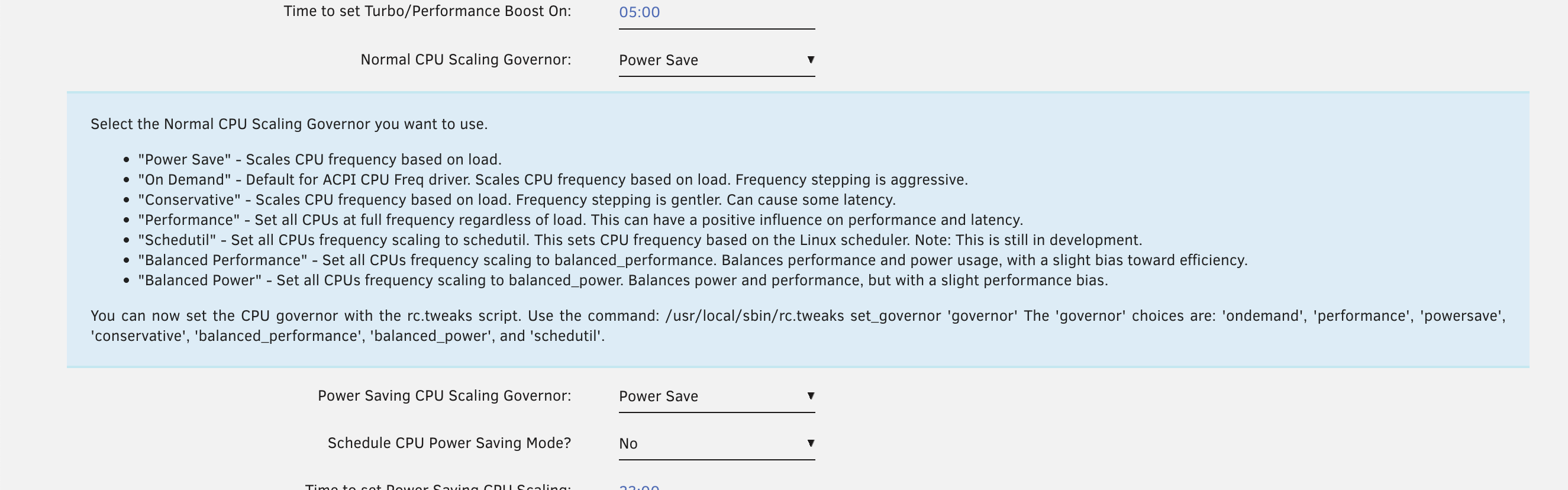This screenshot has height=490, width=1568.
Task: Click the "Select the Normal CPU Scaling Governor" help sentence
Action: pos(289,124)
